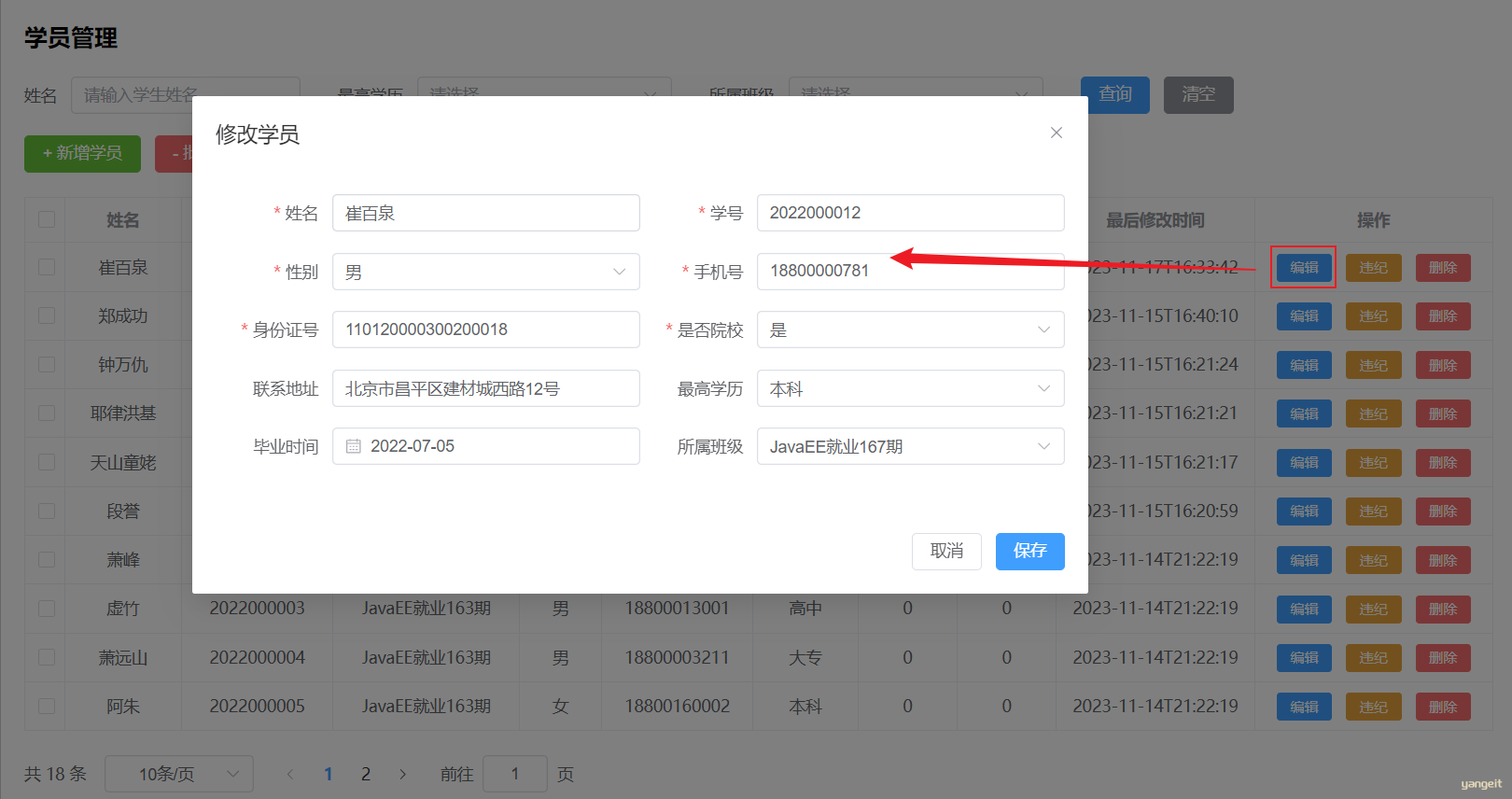Check the checkbox for 阿朱 row
This screenshot has height=799, width=1512.
click(47, 706)
